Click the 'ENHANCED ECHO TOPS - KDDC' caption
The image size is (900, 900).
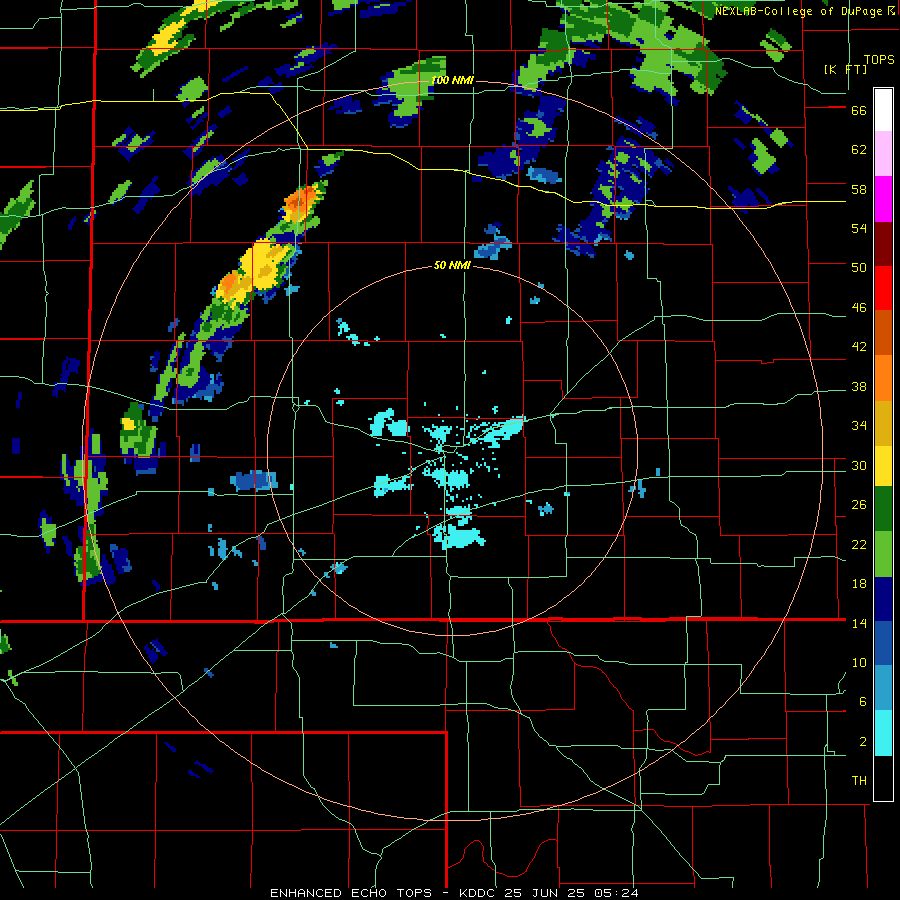click(x=385, y=893)
